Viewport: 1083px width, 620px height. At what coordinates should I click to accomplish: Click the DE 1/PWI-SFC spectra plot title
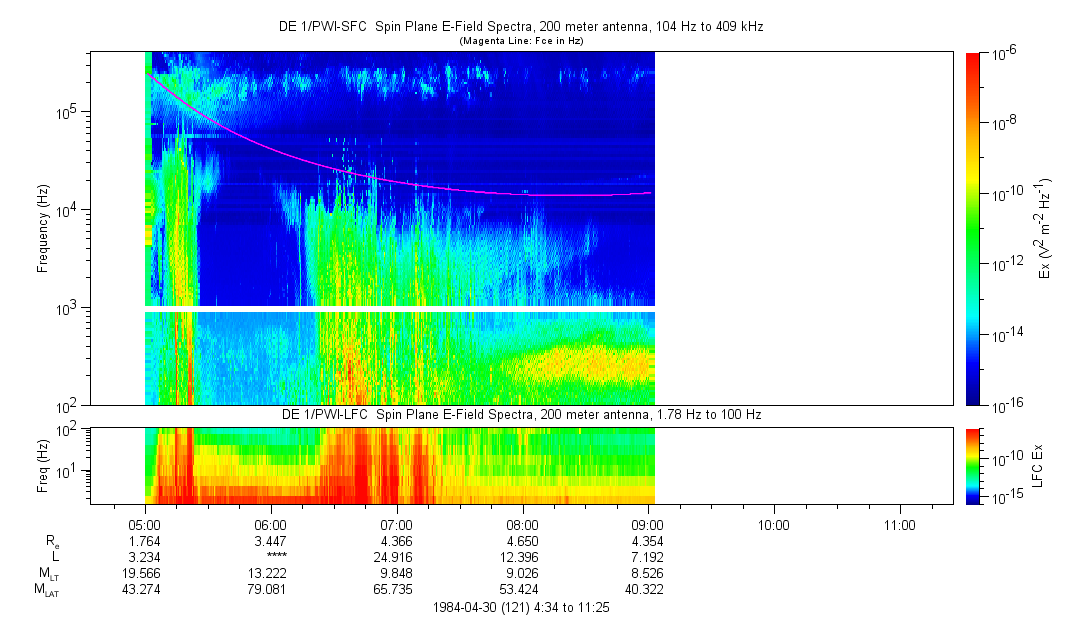click(x=520, y=27)
